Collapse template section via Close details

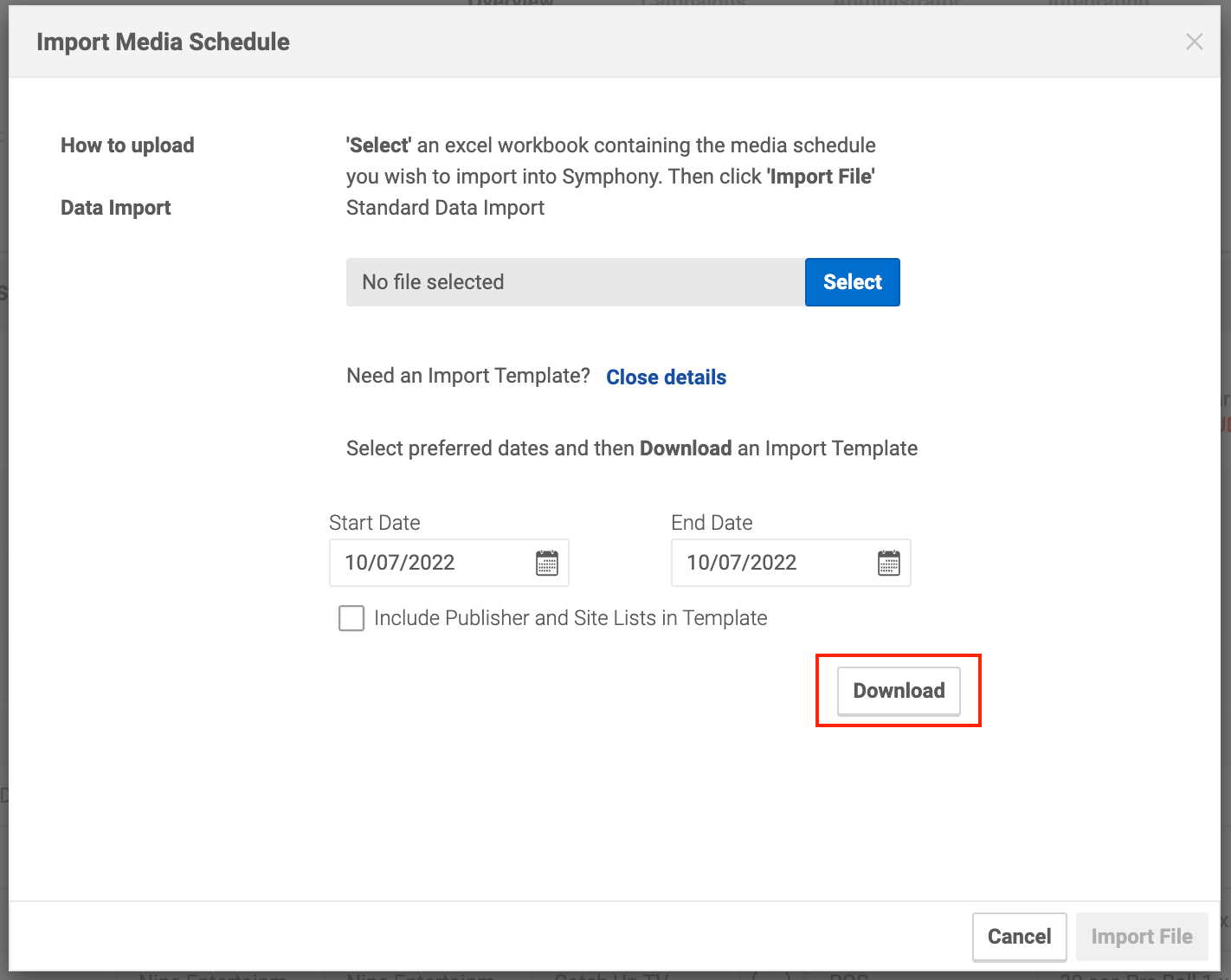pyautogui.click(x=666, y=377)
